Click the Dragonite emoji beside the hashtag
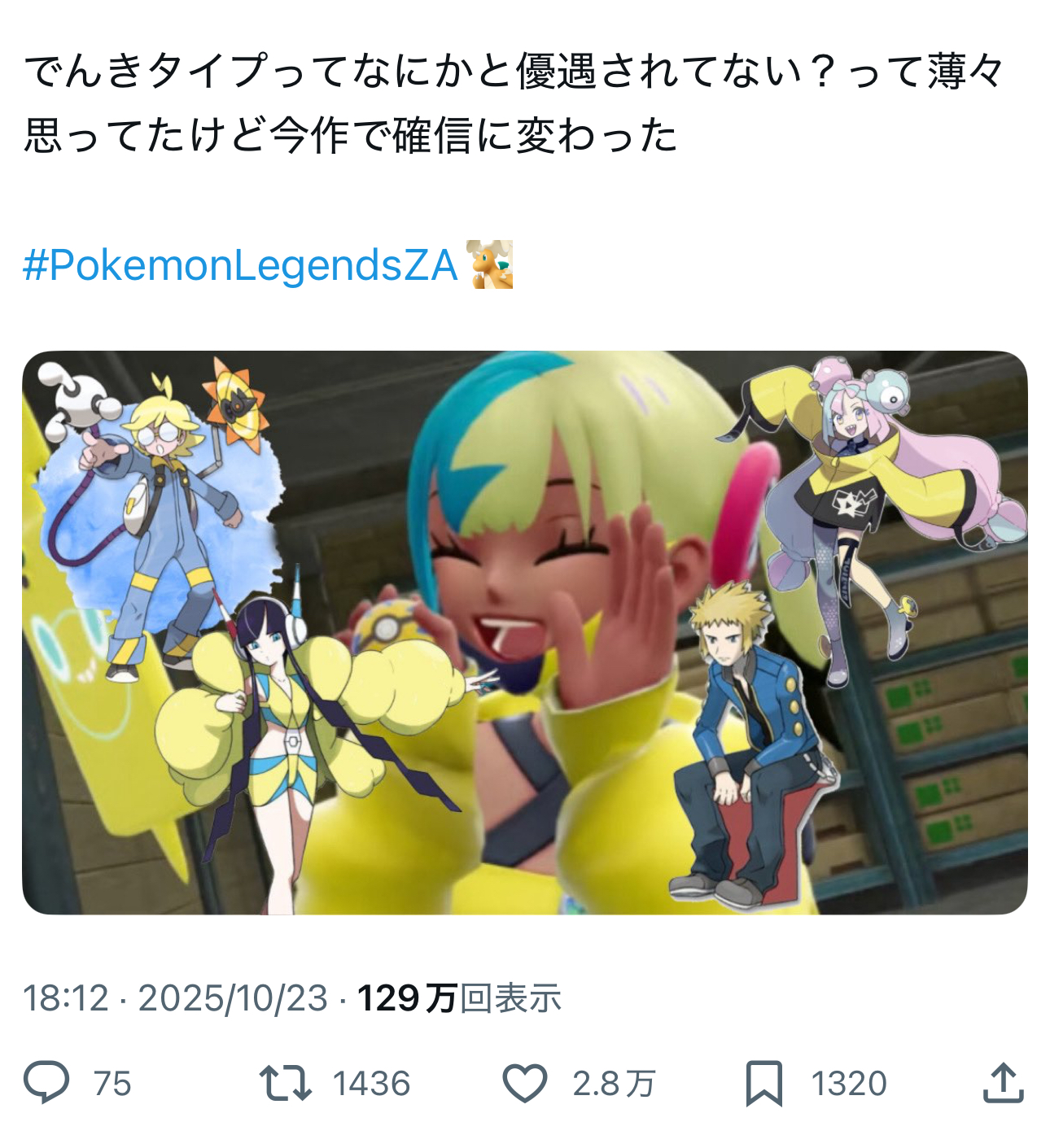Screen dimensions: 1050x1148 489,264
